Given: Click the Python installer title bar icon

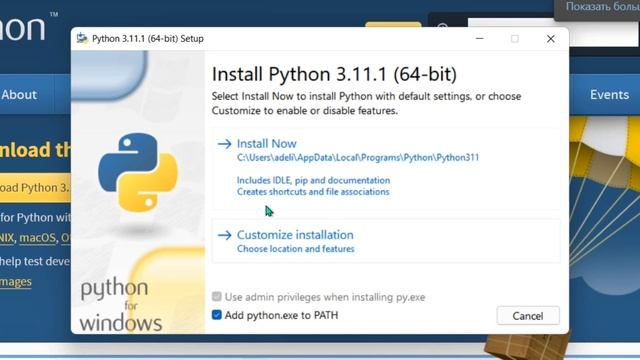Looking at the screenshot, I should coord(82,38).
